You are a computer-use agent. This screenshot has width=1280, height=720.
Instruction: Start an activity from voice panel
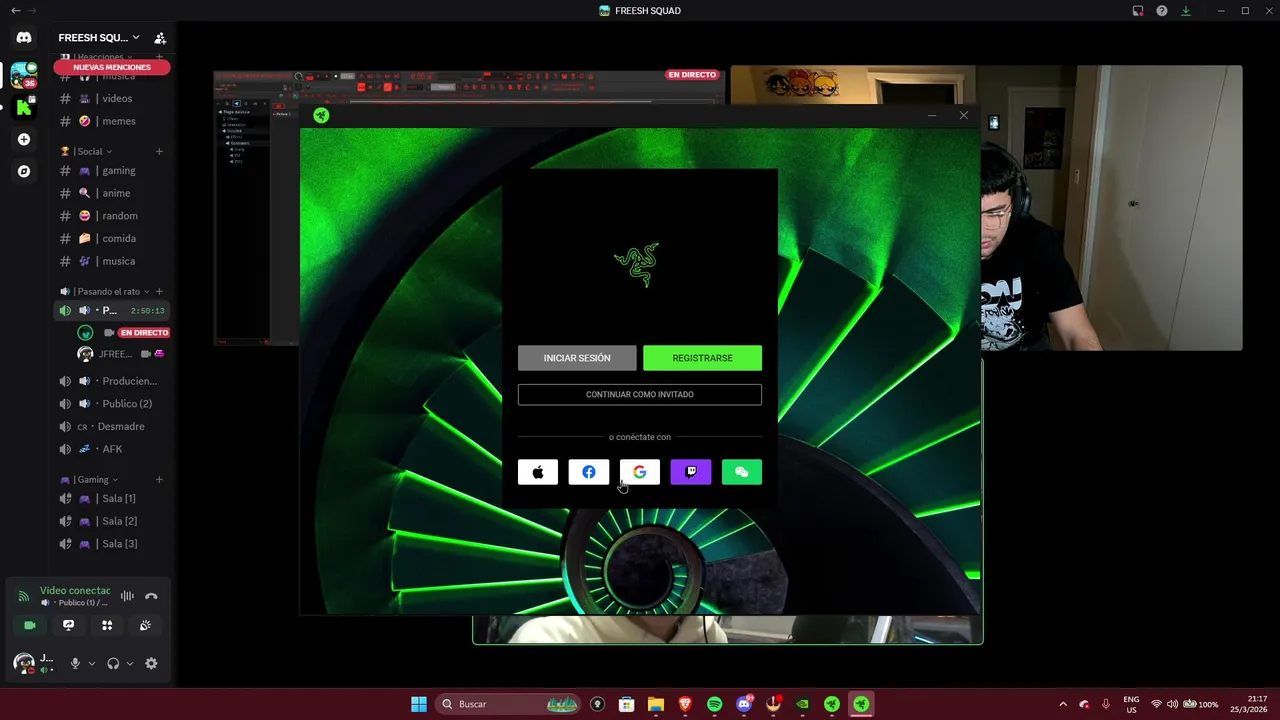107,625
